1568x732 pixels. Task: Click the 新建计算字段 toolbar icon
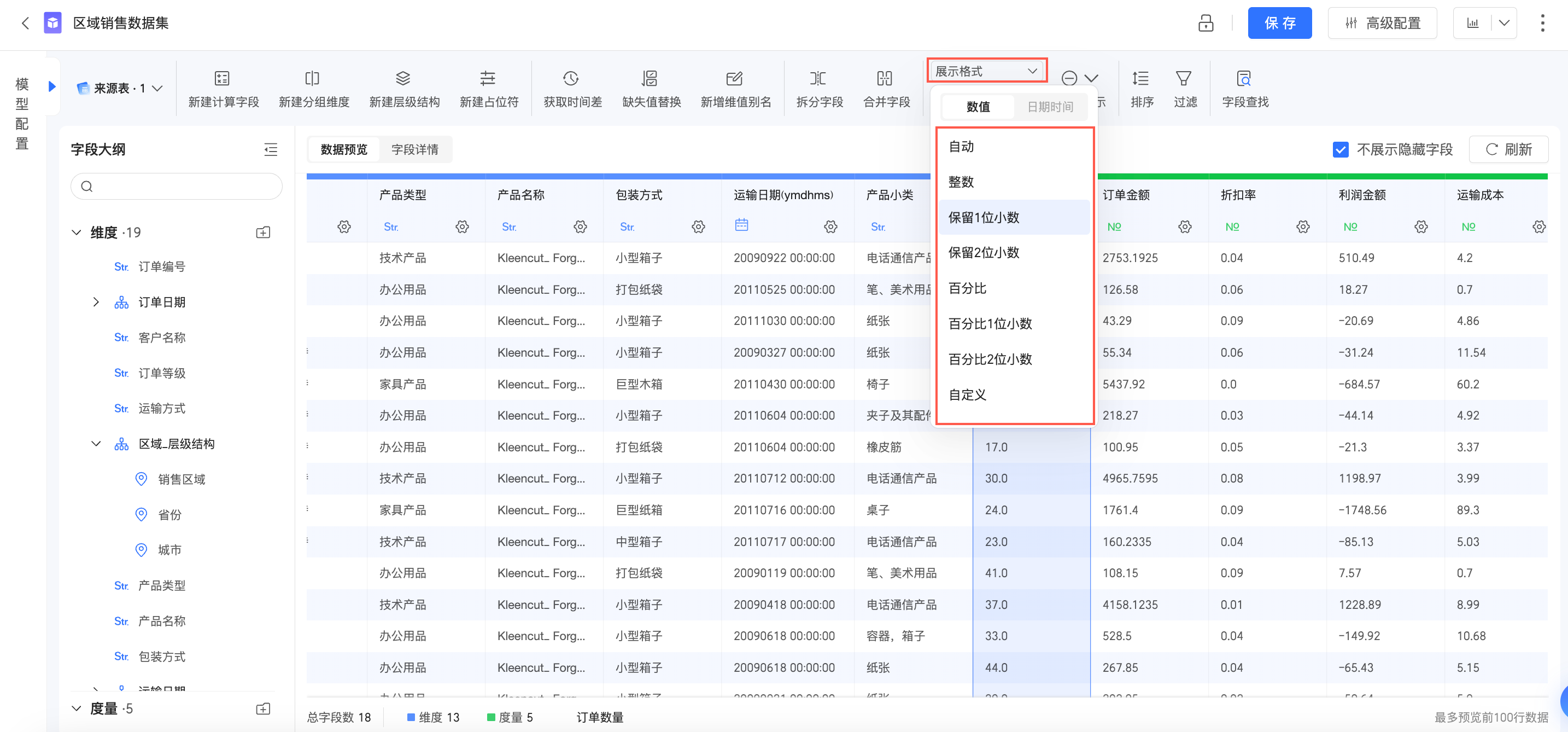pyautogui.click(x=222, y=79)
